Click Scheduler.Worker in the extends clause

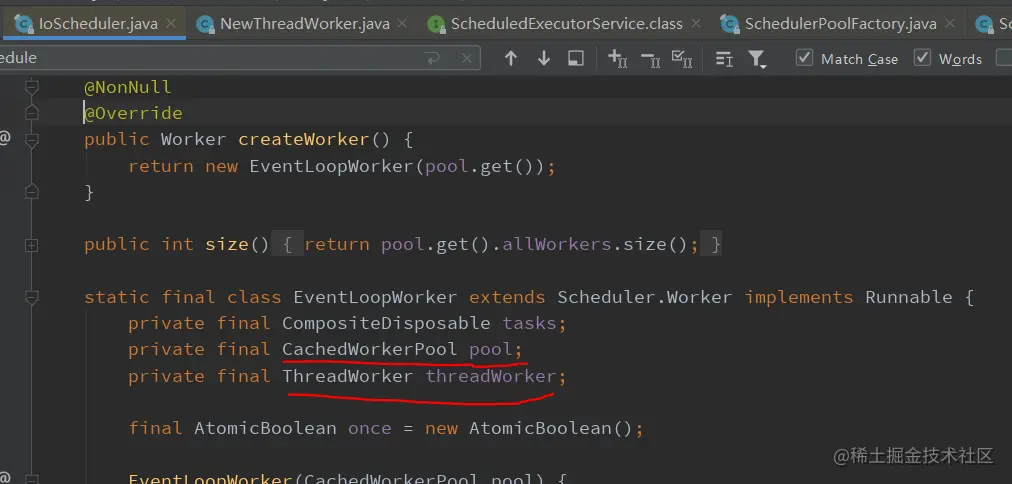point(645,297)
